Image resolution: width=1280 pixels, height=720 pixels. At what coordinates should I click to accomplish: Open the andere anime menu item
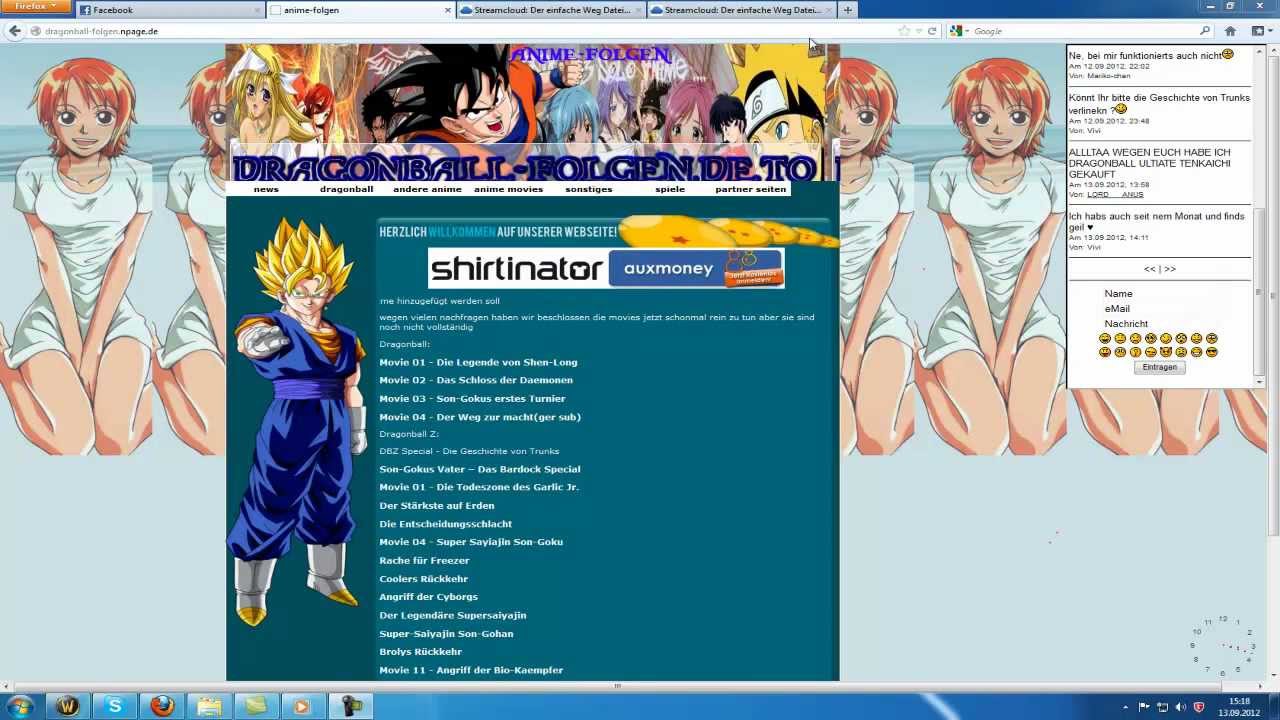click(x=427, y=189)
